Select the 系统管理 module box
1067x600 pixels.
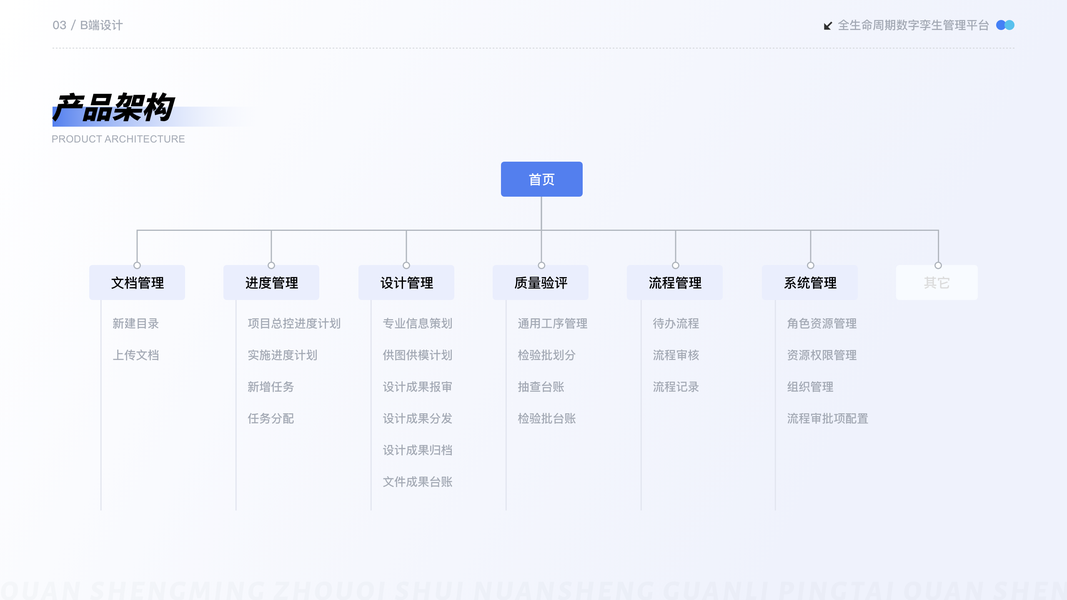(x=810, y=282)
